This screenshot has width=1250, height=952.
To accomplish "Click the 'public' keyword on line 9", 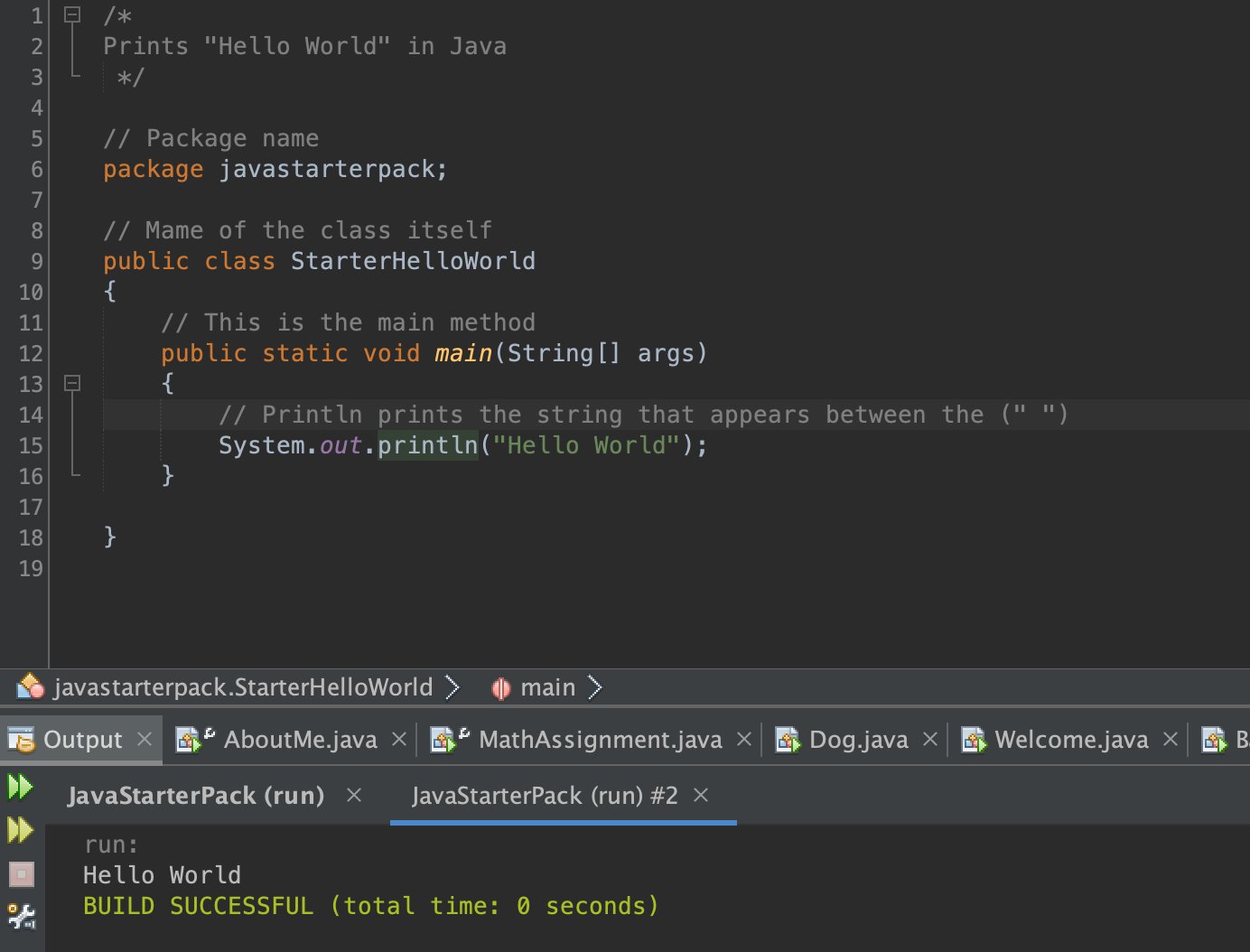I will click(x=145, y=261).
